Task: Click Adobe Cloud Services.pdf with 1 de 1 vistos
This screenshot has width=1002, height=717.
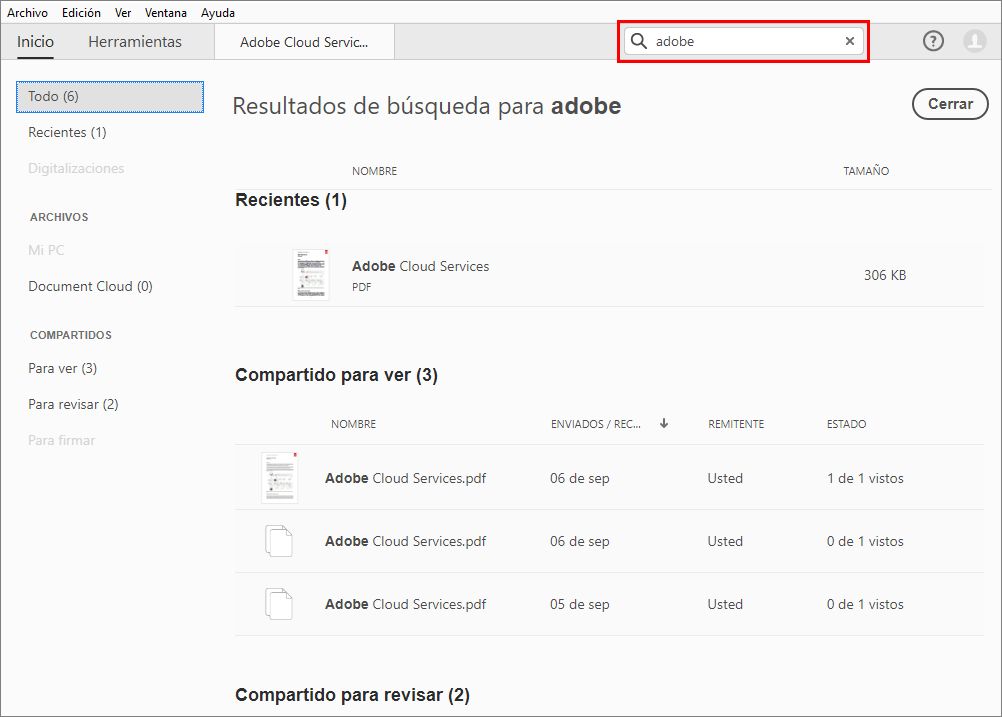Action: point(405,478)
